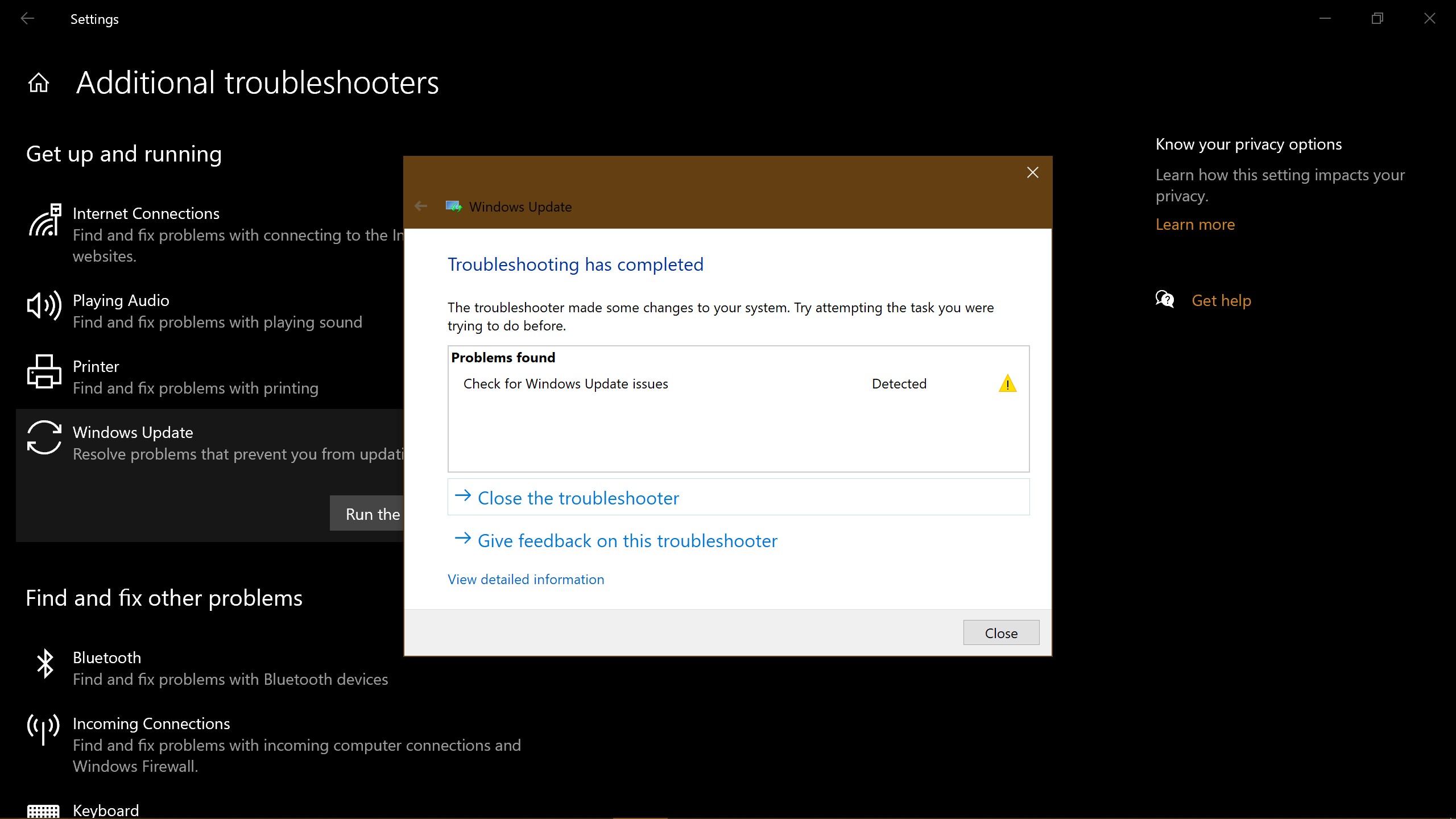This screenshot has height=819, width=1456.
Task: Select the Printer icon
Action: (44, 371)
